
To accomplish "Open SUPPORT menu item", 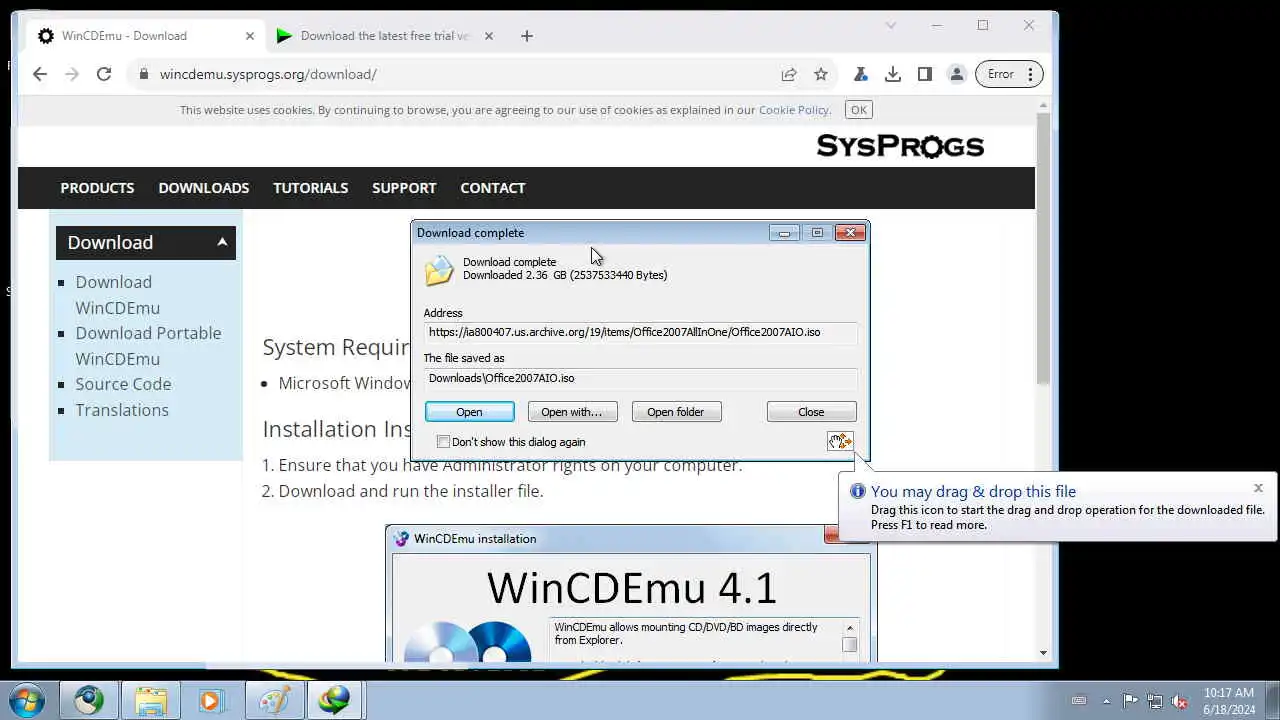I will tap(404, 188).
